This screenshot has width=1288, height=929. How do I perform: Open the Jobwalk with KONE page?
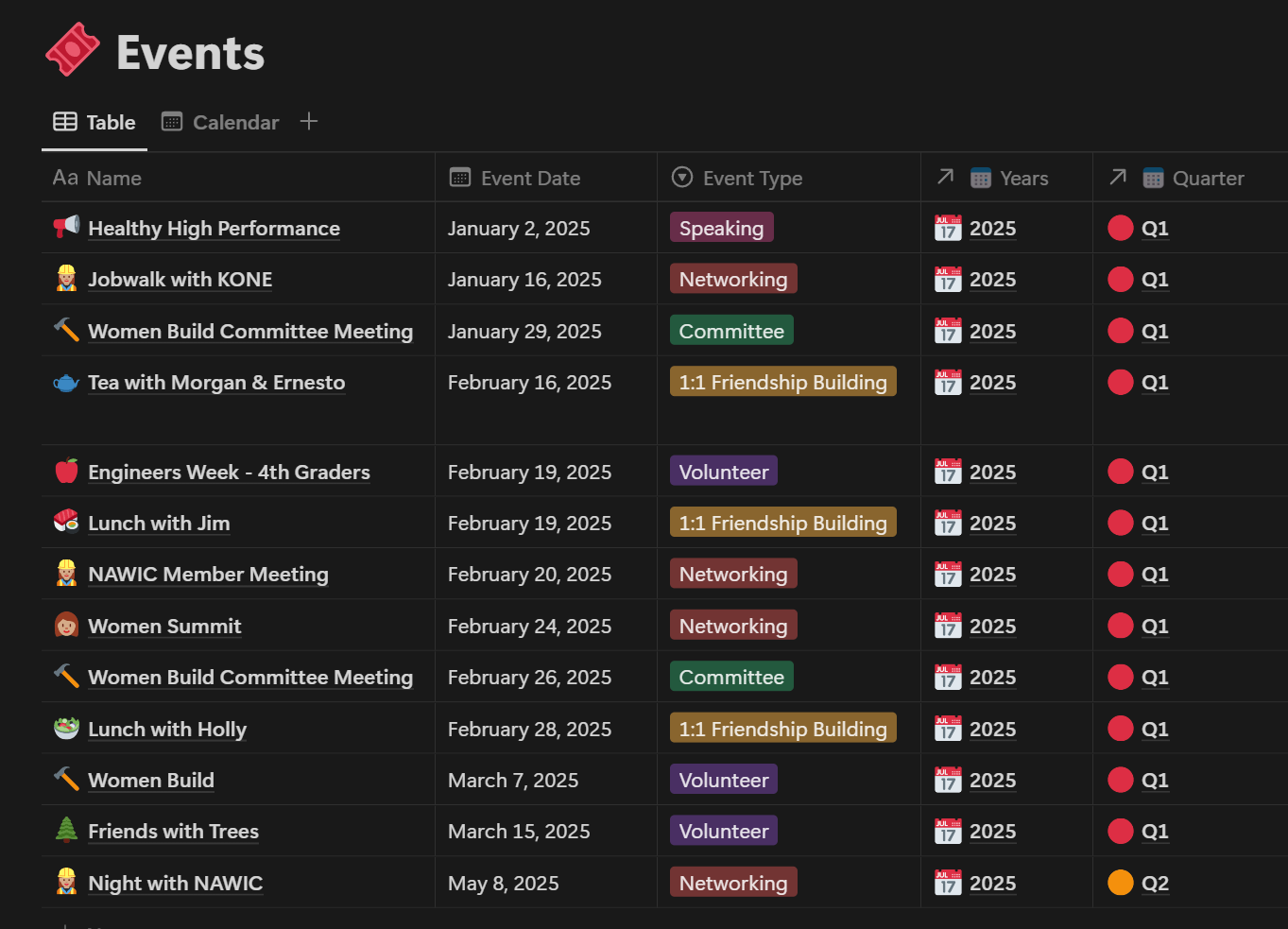pos(180,280)
